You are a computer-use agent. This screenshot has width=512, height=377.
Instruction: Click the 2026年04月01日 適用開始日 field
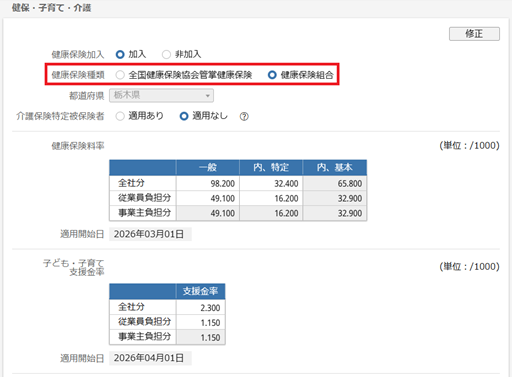point(150,358)
